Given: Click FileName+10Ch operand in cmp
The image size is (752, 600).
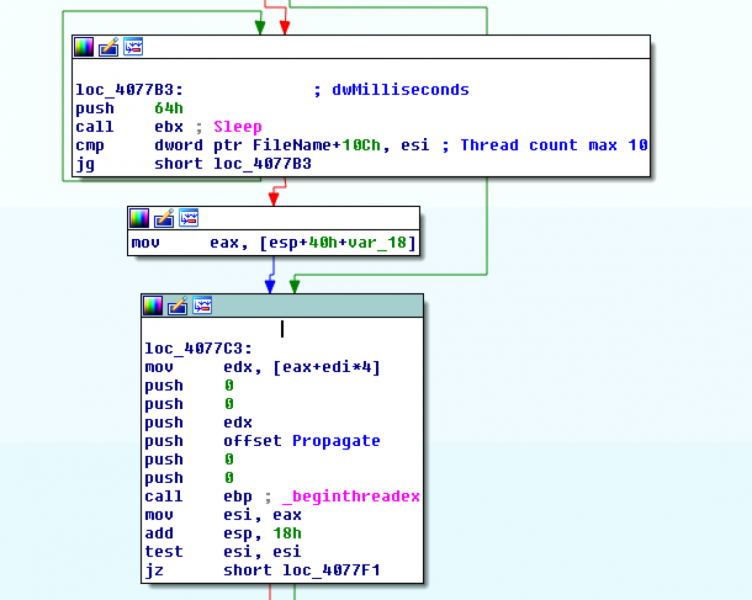Looking at the screenshot, I should point(317,145).
